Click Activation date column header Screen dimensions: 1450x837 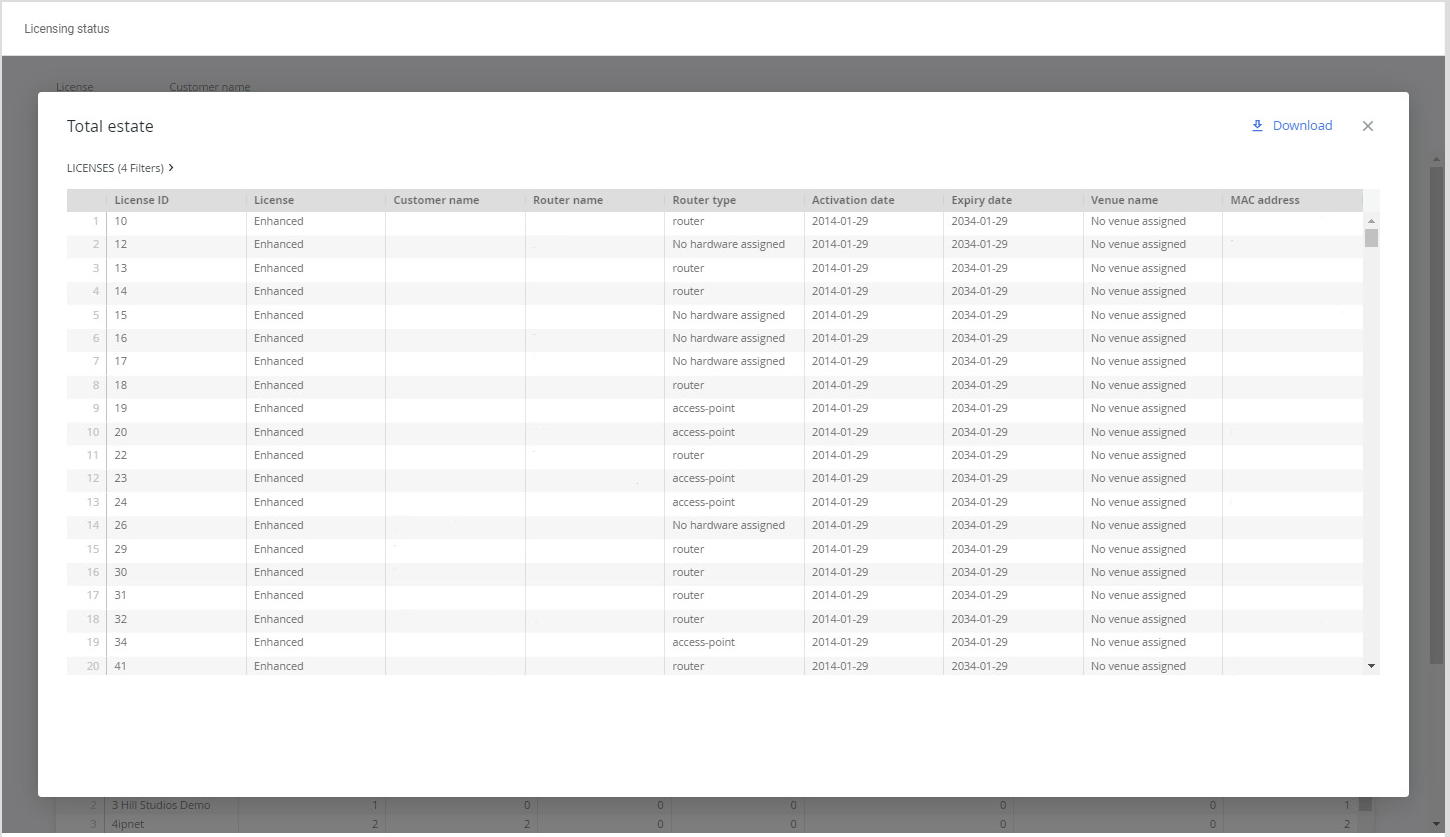853,200
